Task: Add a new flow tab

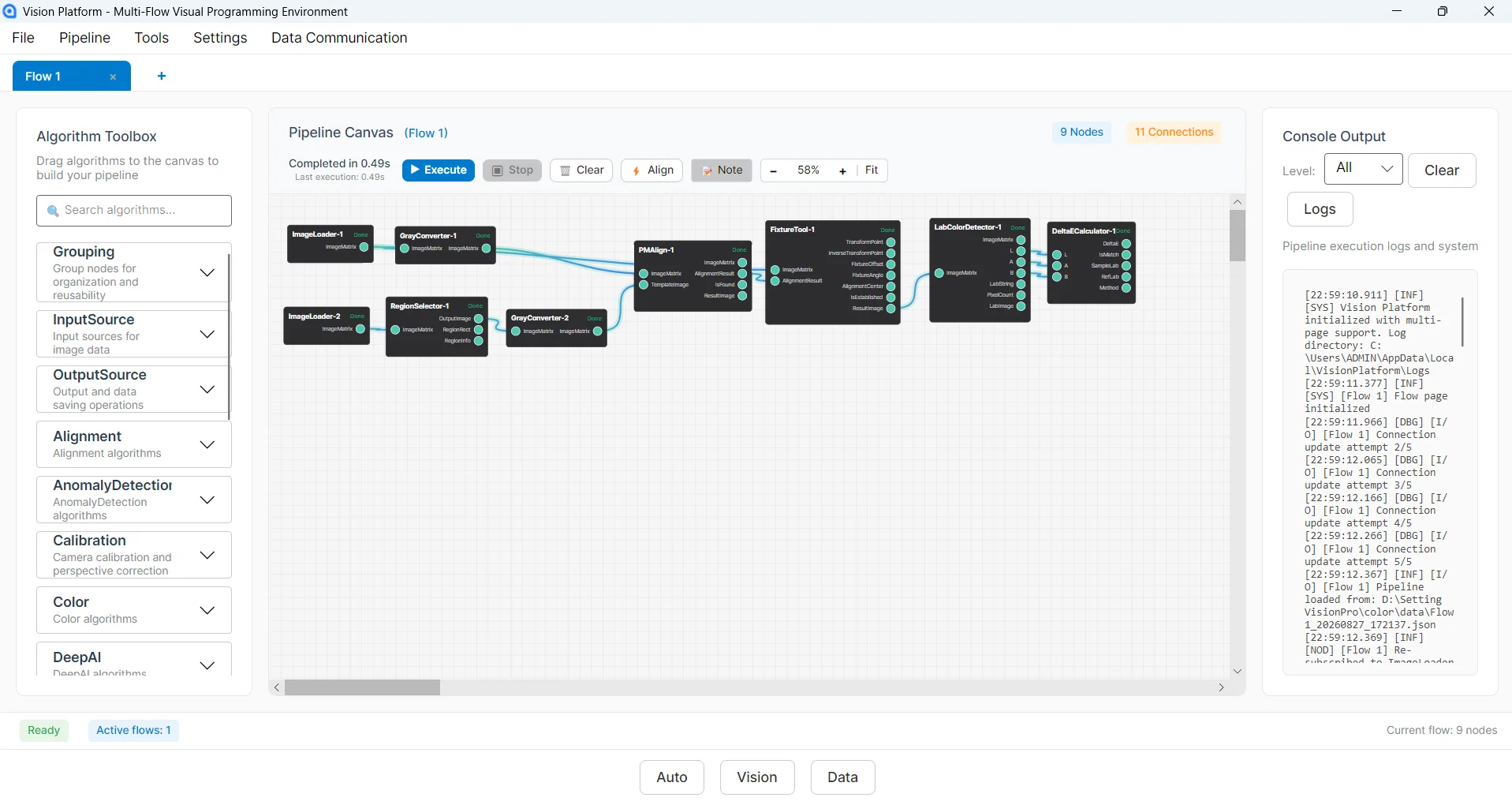Action: point(162,76)
